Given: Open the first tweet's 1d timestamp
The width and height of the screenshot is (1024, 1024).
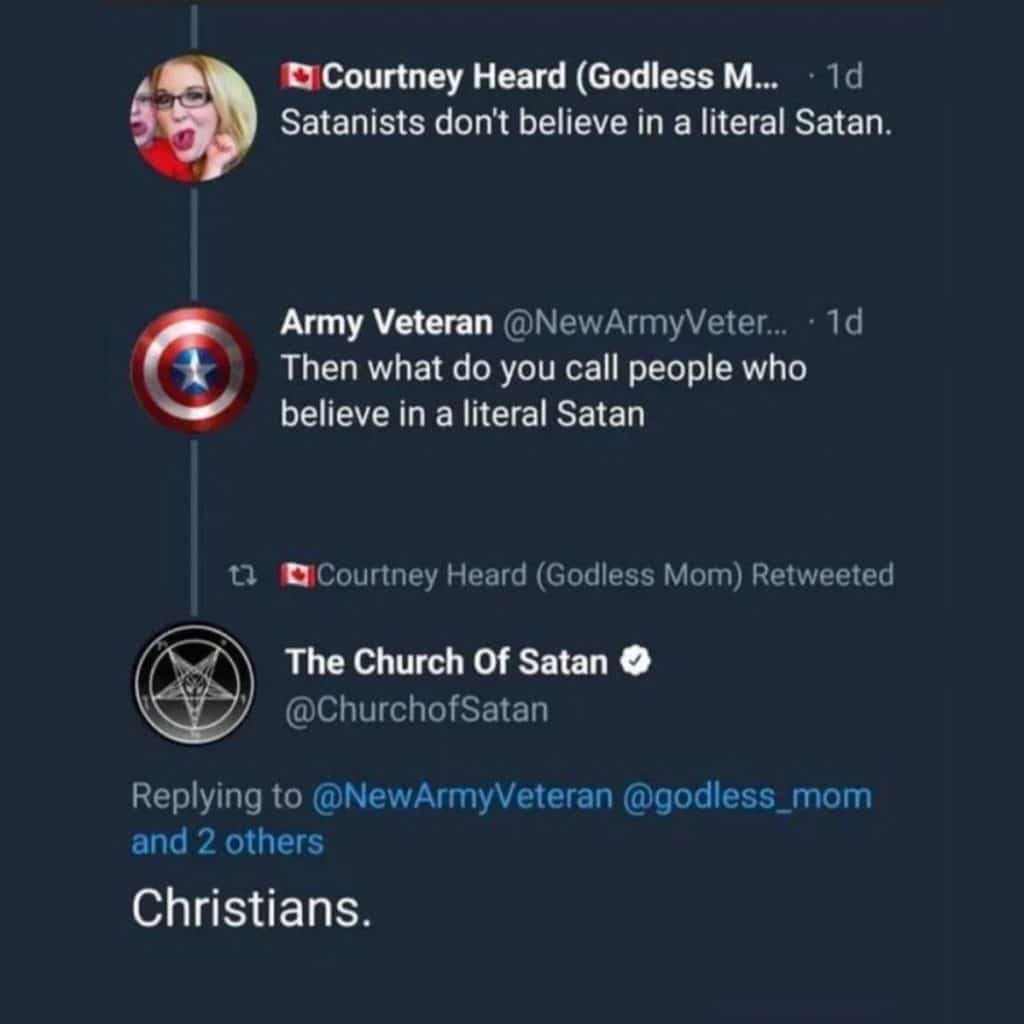Looking at the screenshot, I should point(846,76).
